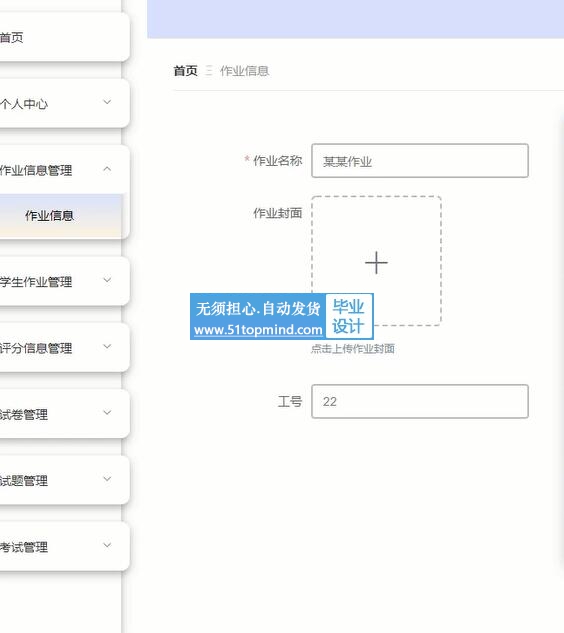
Task: Focus the 作业名称 input field
Action: point(420,161)
